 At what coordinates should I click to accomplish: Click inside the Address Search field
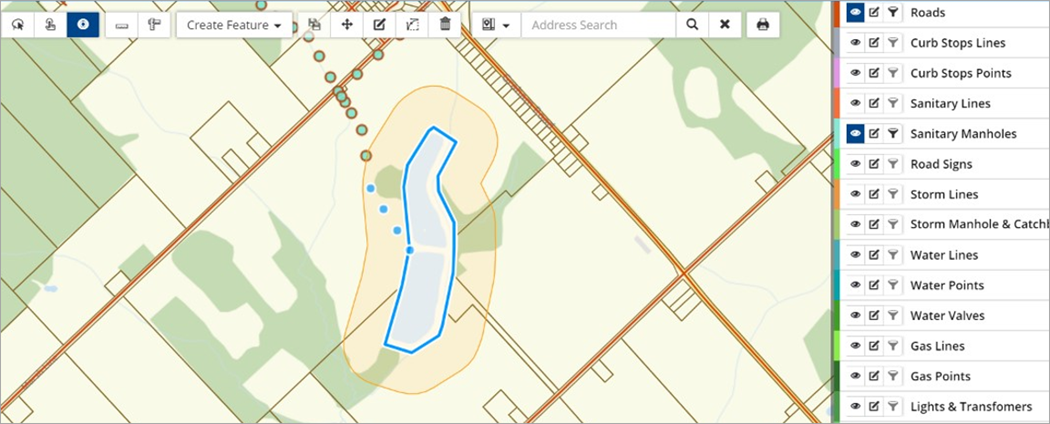pos(599,25)
